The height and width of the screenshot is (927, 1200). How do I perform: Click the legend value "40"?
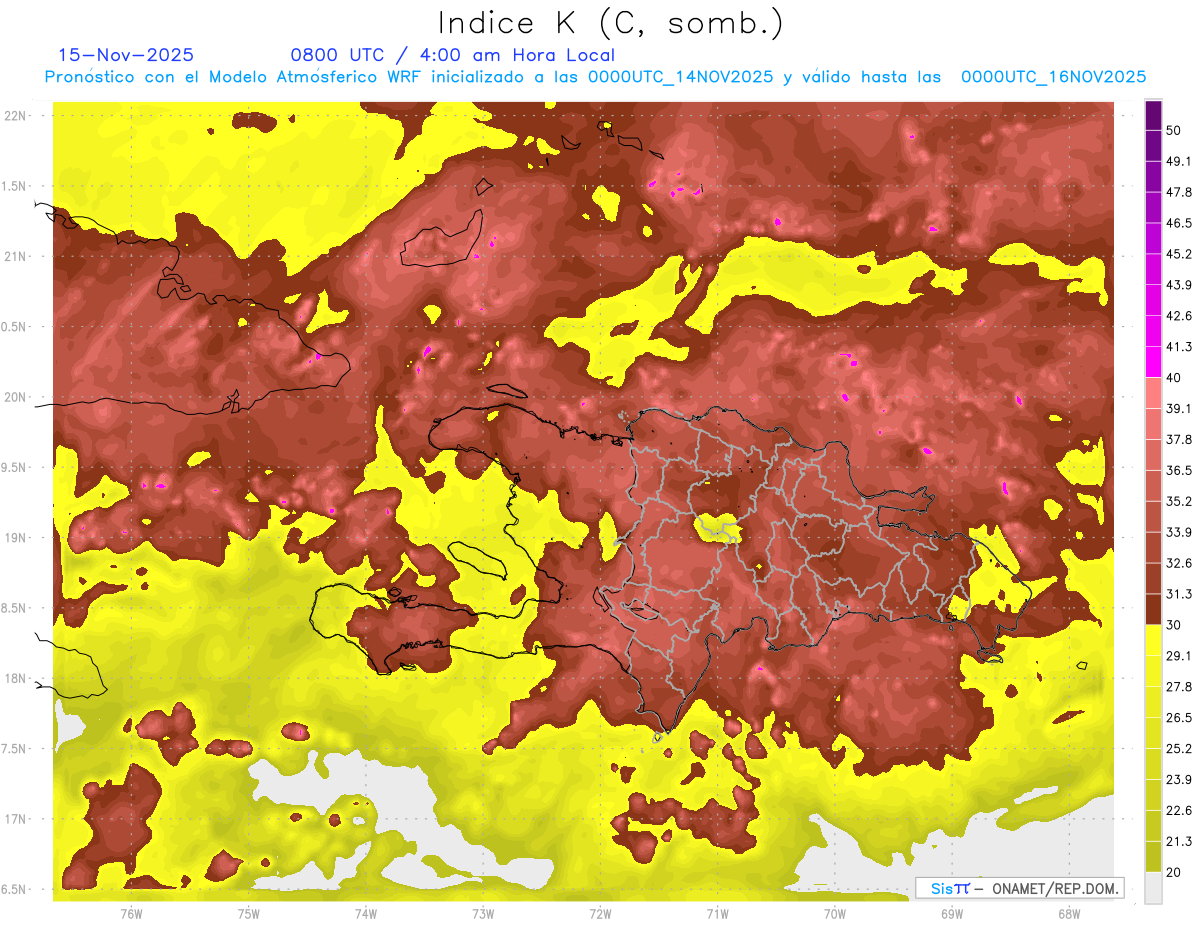[x=1174, y=378]
